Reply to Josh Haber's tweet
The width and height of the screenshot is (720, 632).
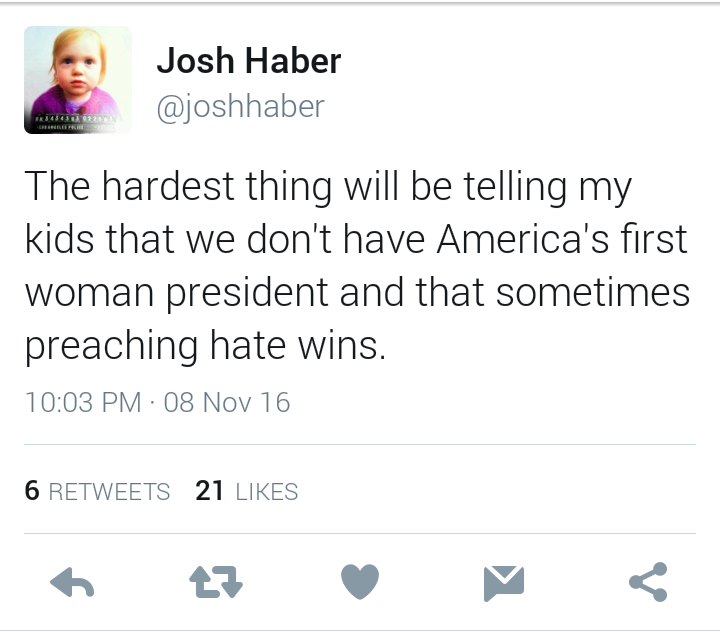pyautogui.click(x=71, y=583)
